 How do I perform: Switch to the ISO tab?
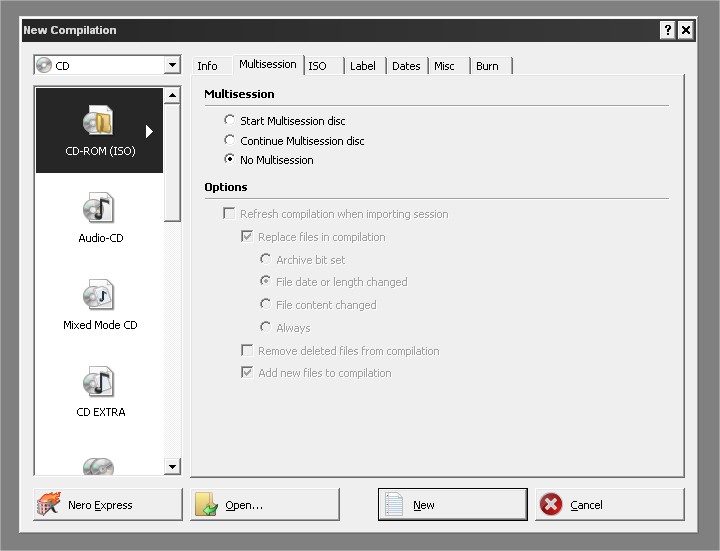(x=318, y=66)
